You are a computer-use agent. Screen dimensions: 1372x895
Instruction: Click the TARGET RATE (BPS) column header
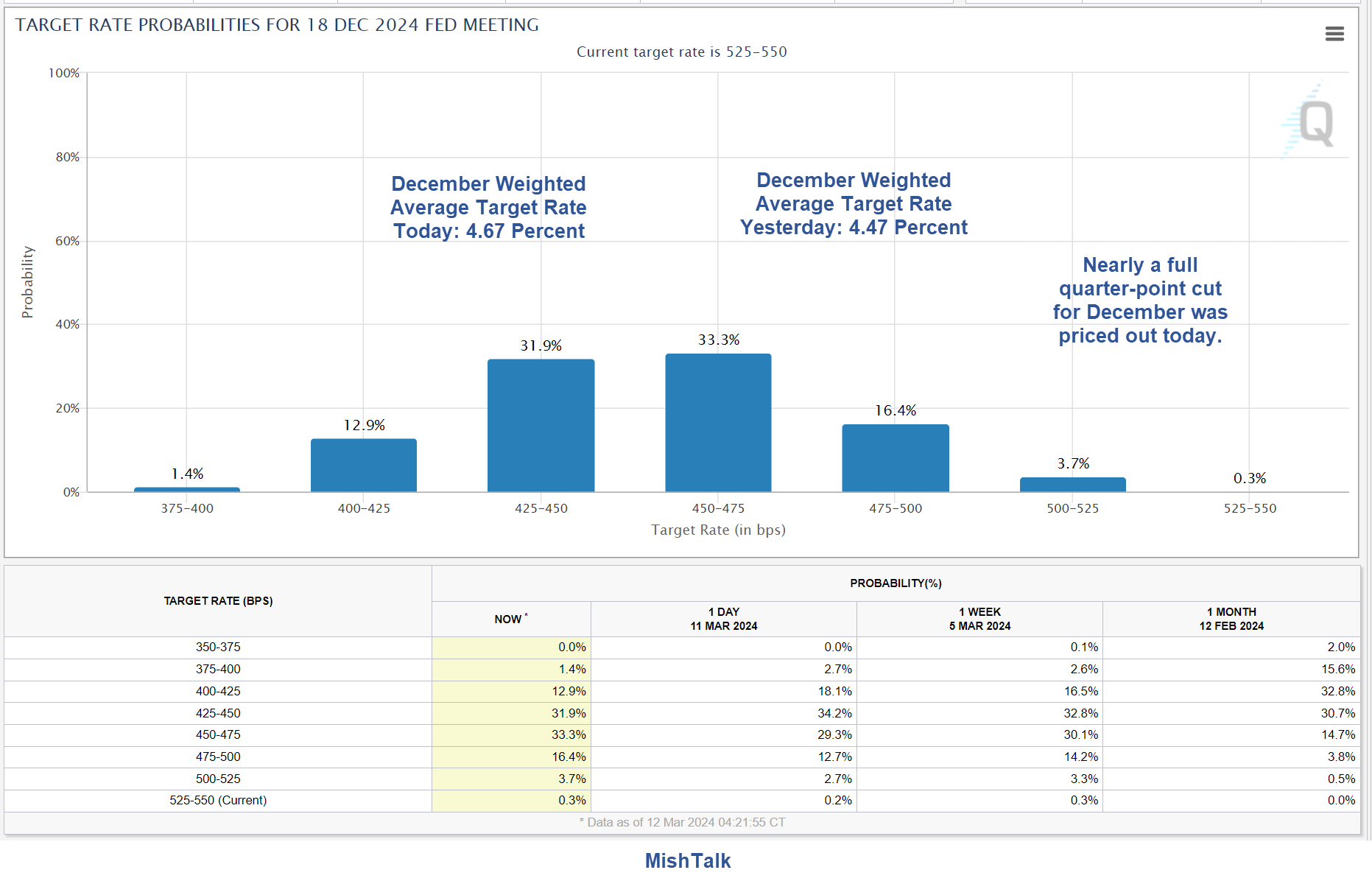click(218, 601)
